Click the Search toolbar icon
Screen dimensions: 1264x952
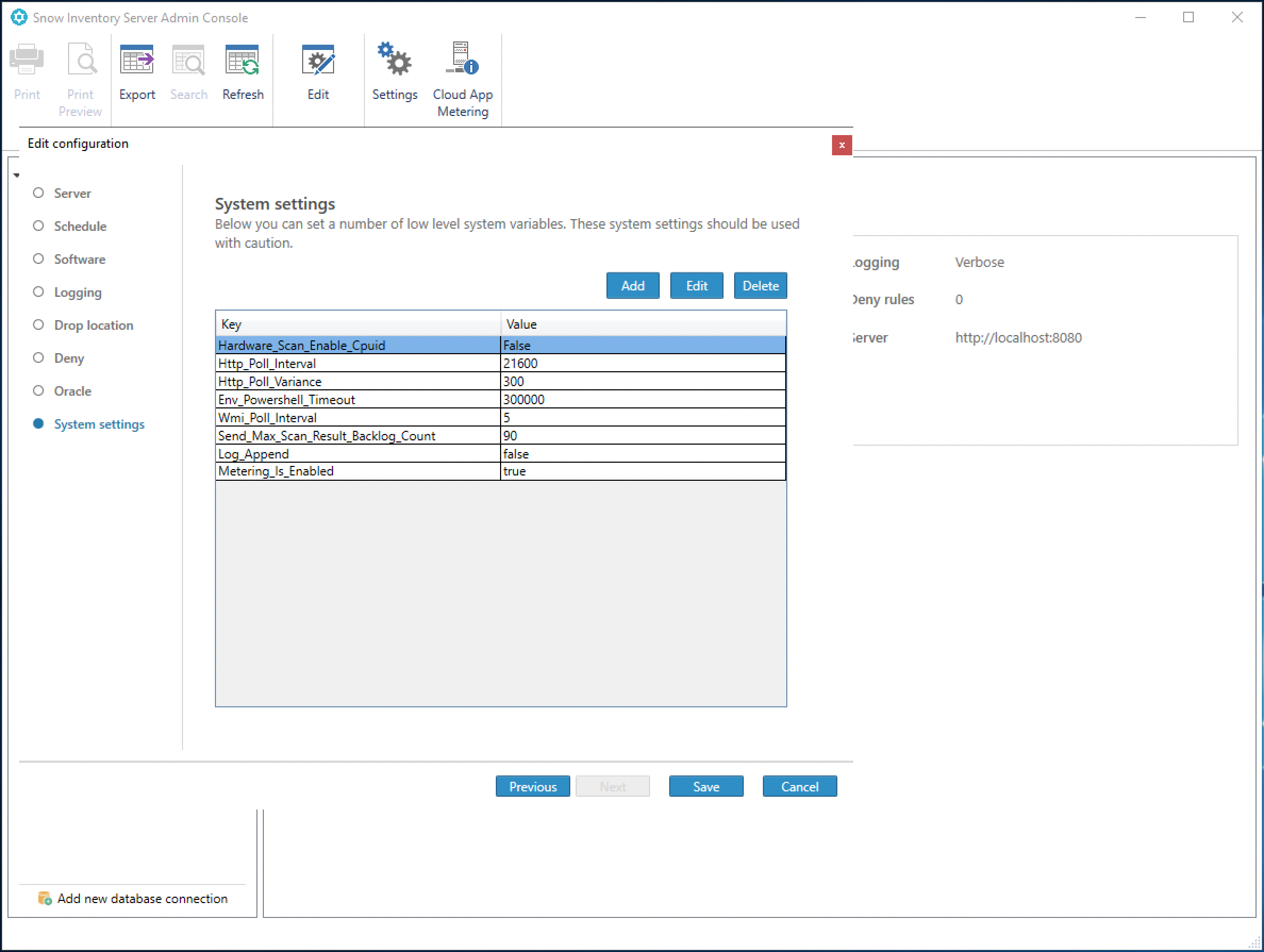click(x=188, y=60)
